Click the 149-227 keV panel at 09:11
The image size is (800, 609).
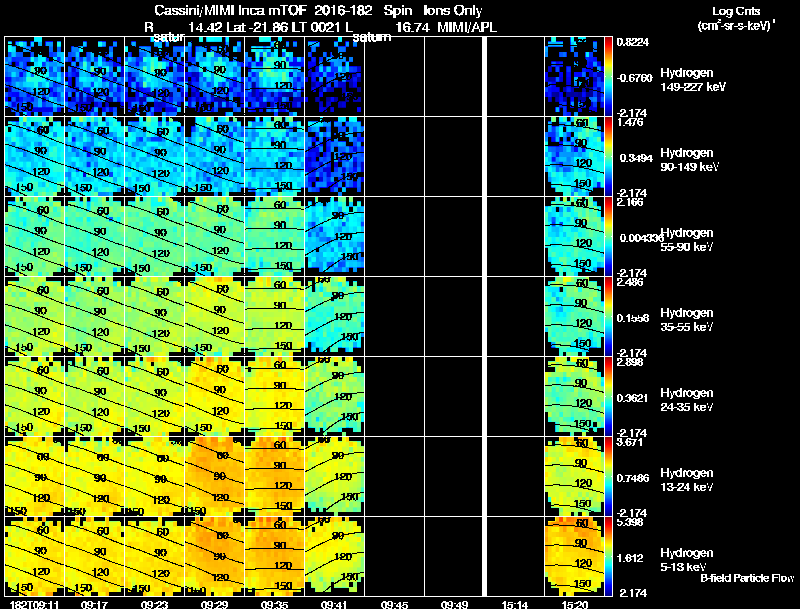pos(35,76)
